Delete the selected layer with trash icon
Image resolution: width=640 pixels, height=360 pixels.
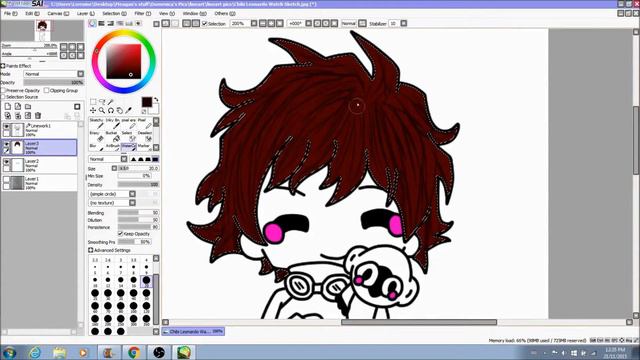tap(38, 116)
